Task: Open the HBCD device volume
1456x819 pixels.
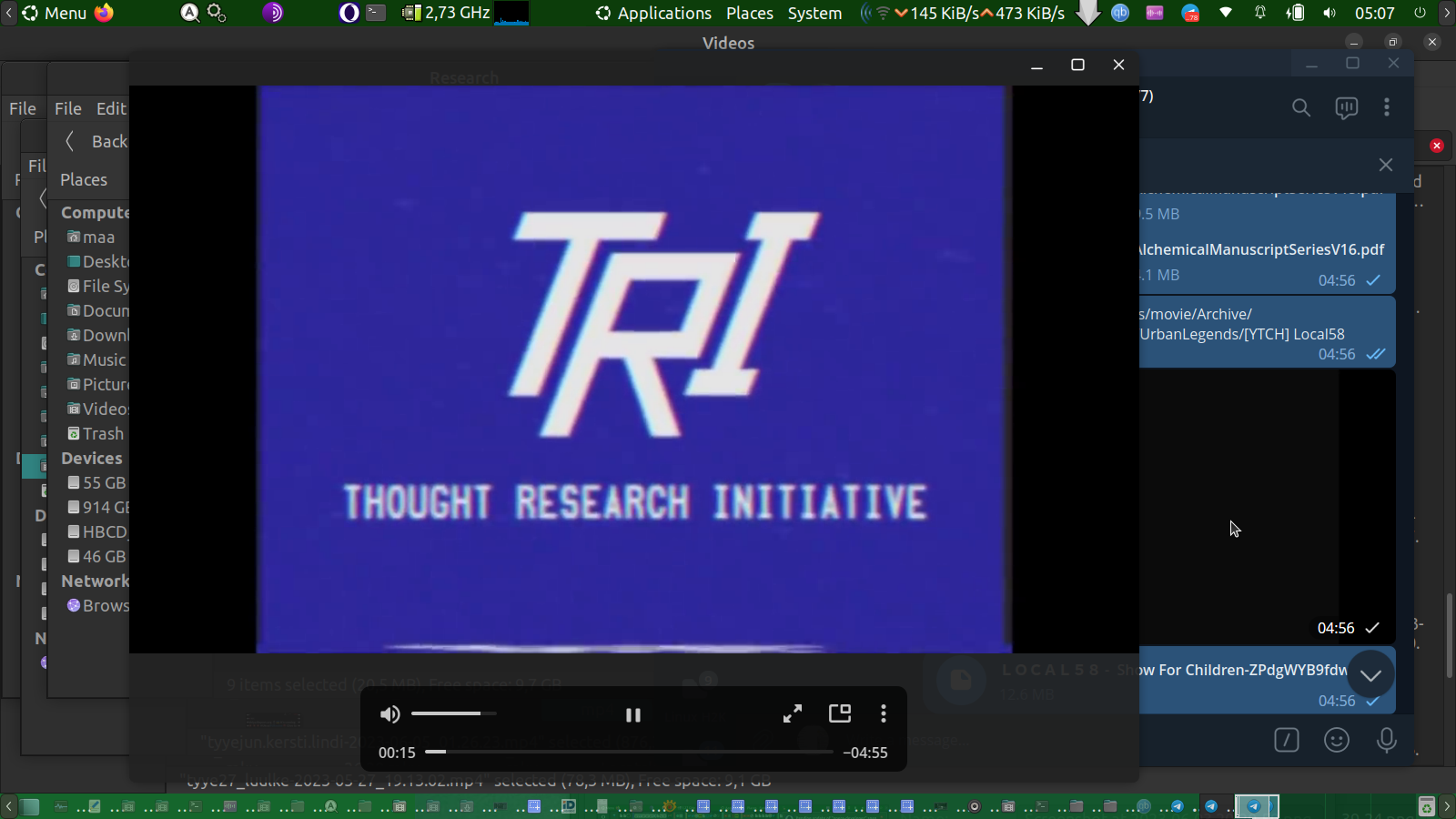Action: pos(97,532)
